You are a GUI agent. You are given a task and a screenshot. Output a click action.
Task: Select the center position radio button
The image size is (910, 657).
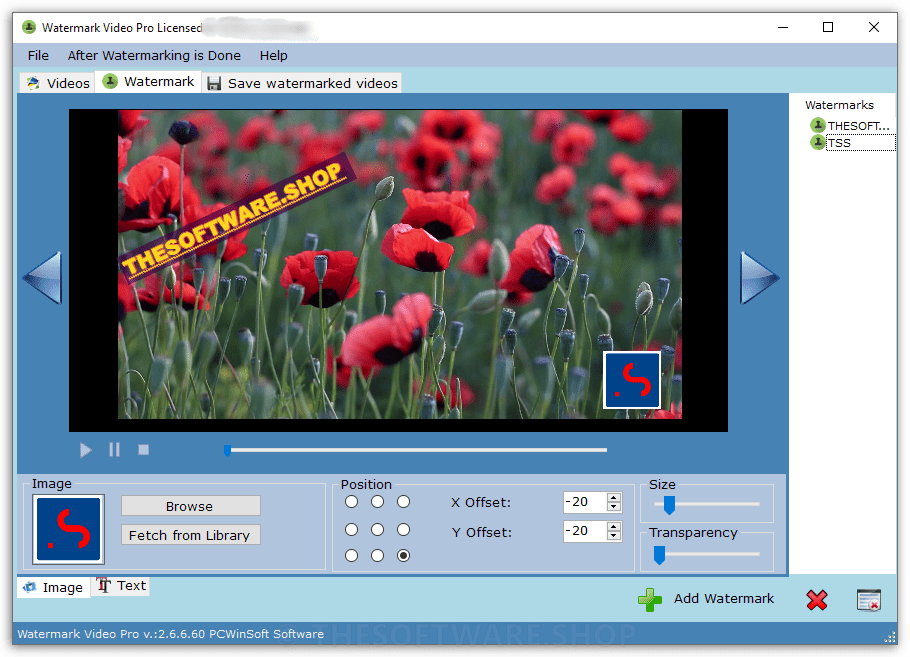[377, 529]
